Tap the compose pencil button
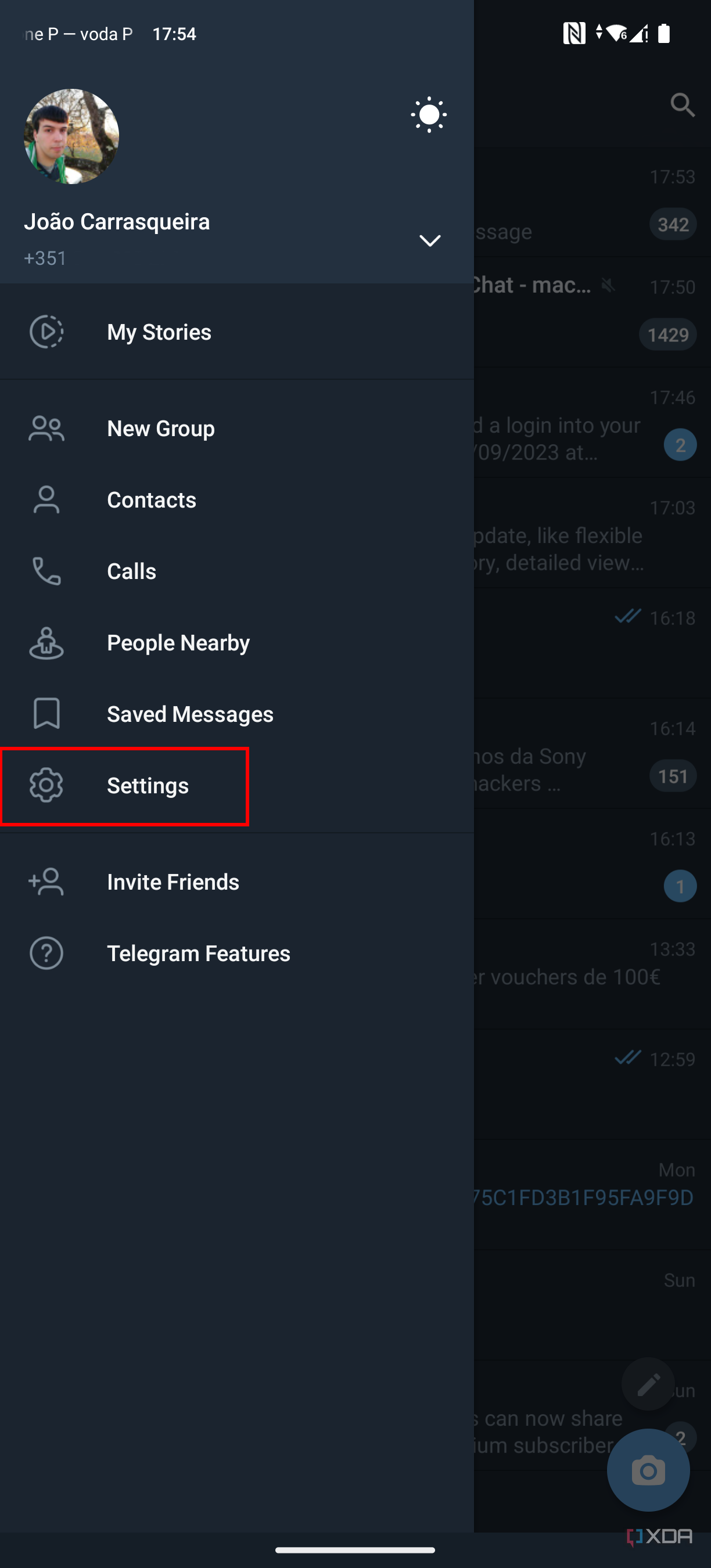711x1568 pixels. click(648, 1383)
